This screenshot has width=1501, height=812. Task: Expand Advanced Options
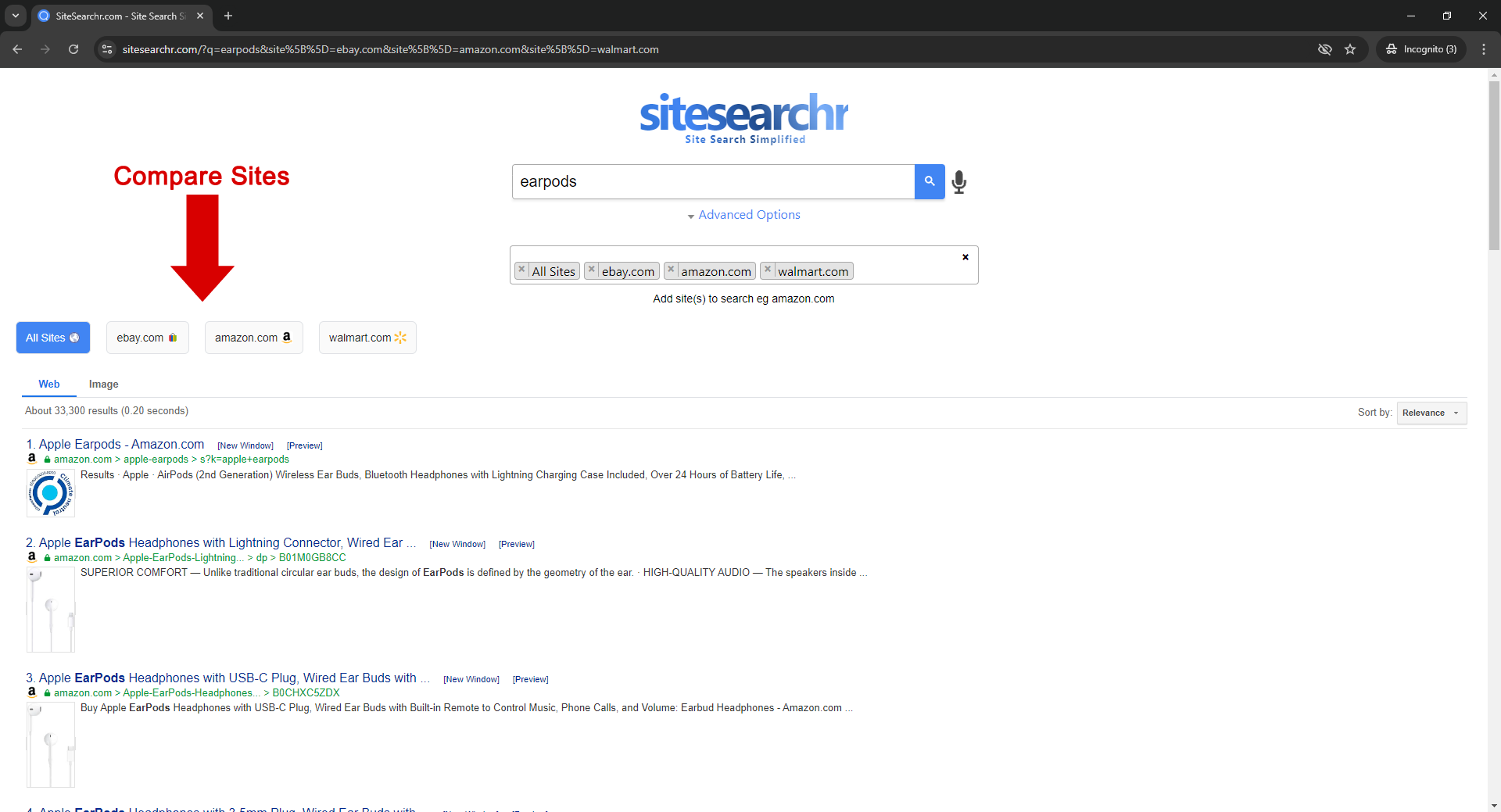[x=743, y=215]
